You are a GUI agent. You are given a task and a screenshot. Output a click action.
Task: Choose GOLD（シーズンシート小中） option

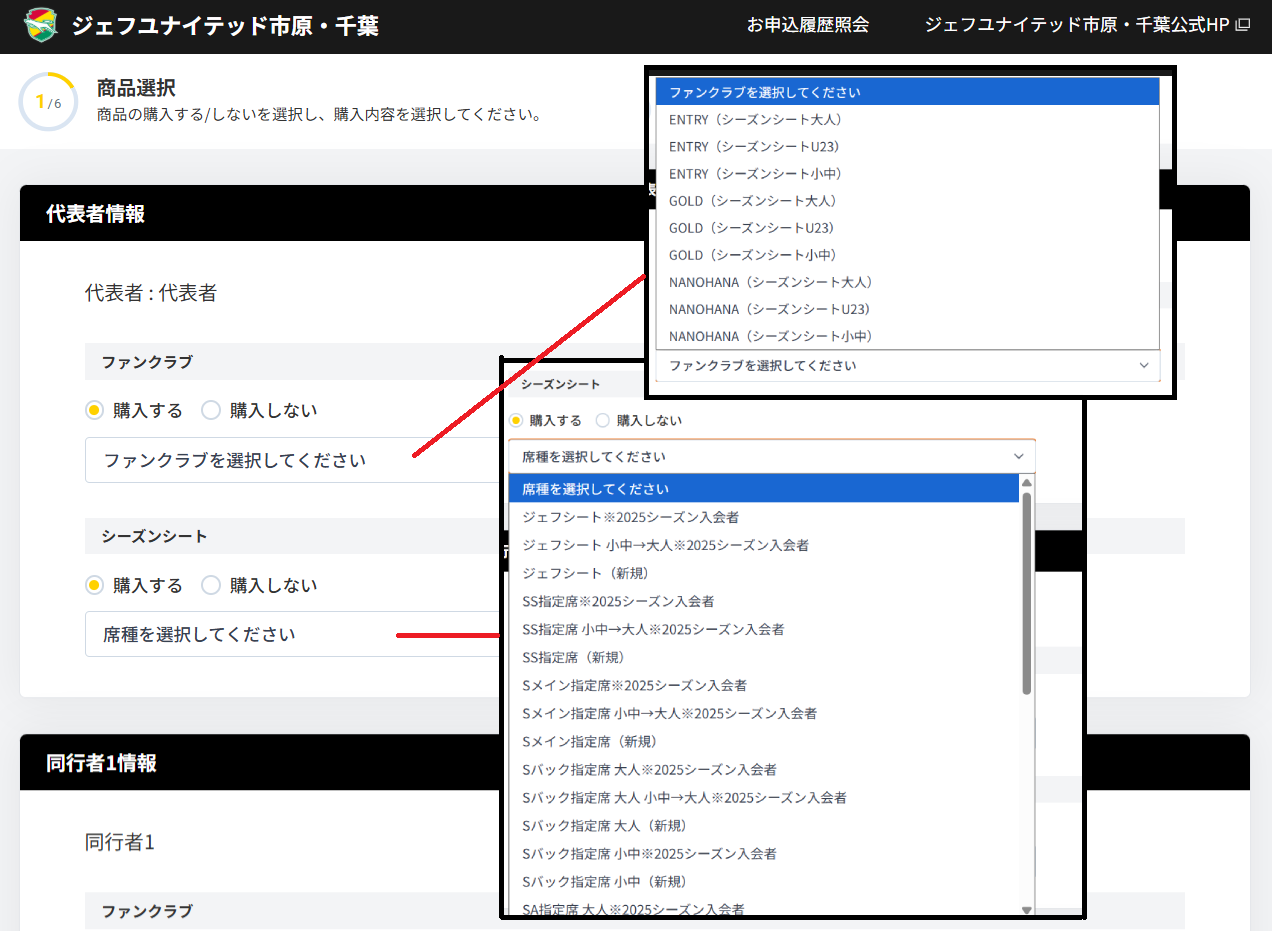pos(908,254)
